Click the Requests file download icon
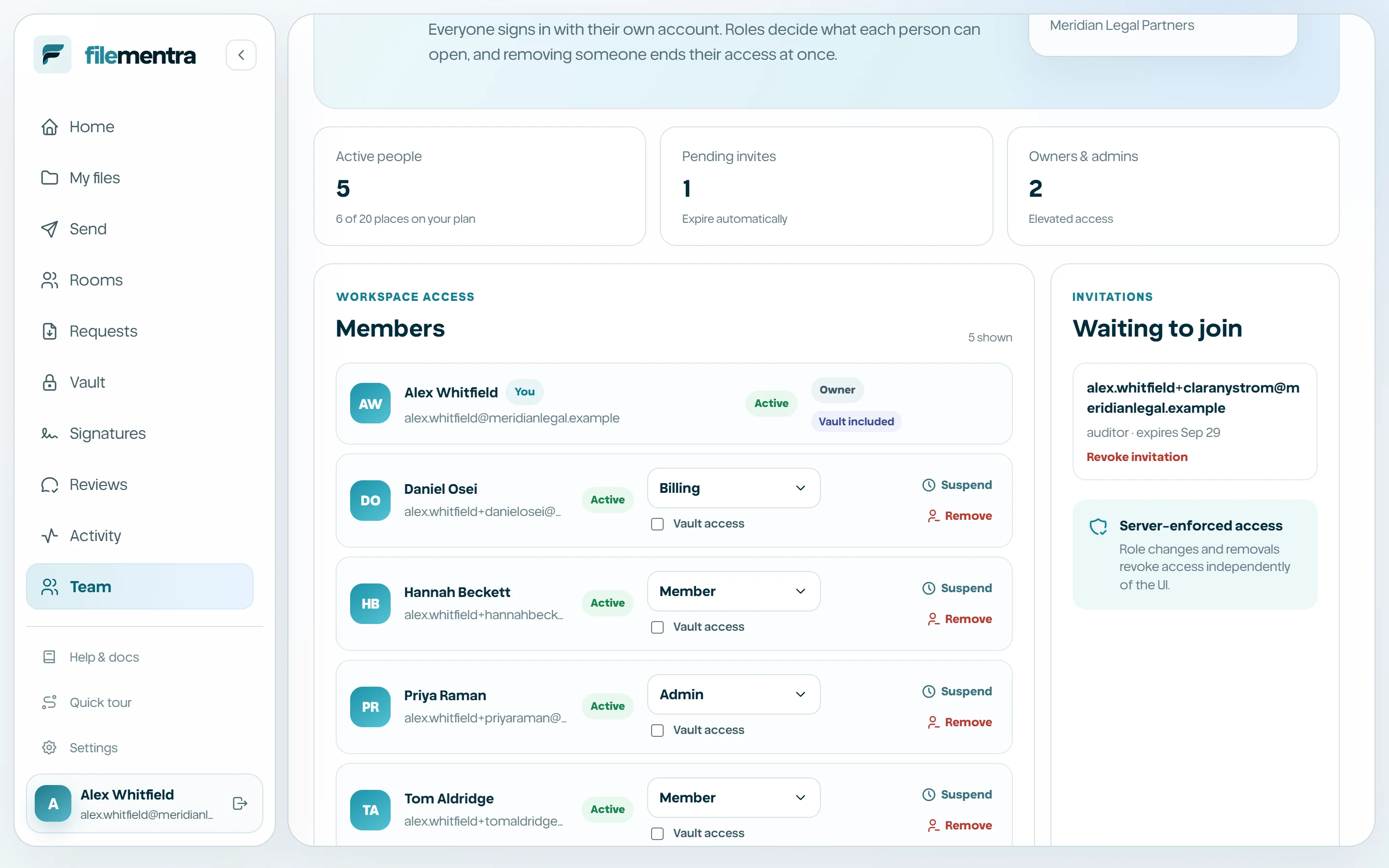1389x868 pixels. point(50,331)
